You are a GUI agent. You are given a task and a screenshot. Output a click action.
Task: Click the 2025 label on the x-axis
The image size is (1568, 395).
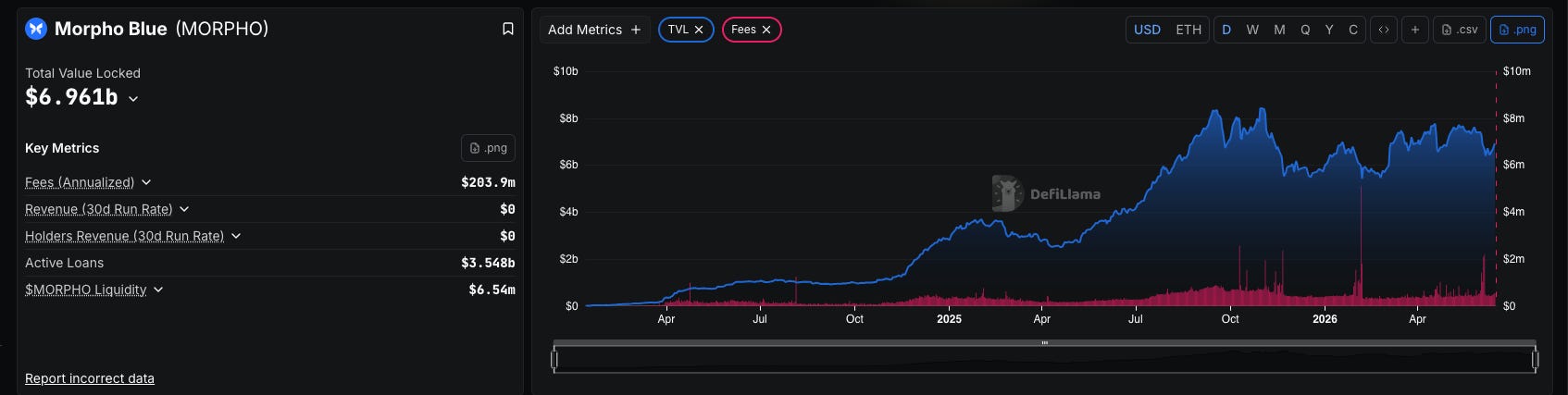coord(949,319)
